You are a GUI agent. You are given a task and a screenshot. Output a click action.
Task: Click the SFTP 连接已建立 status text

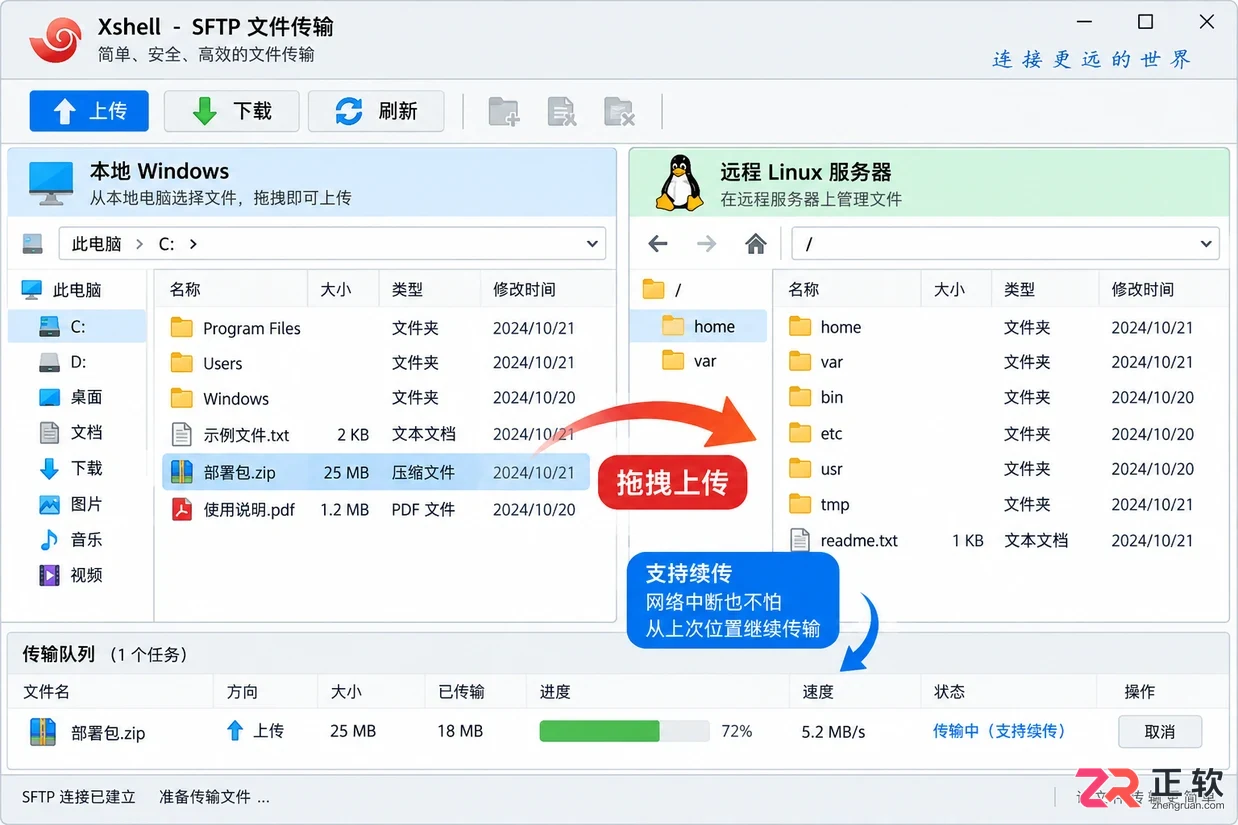tap(79, 797)
